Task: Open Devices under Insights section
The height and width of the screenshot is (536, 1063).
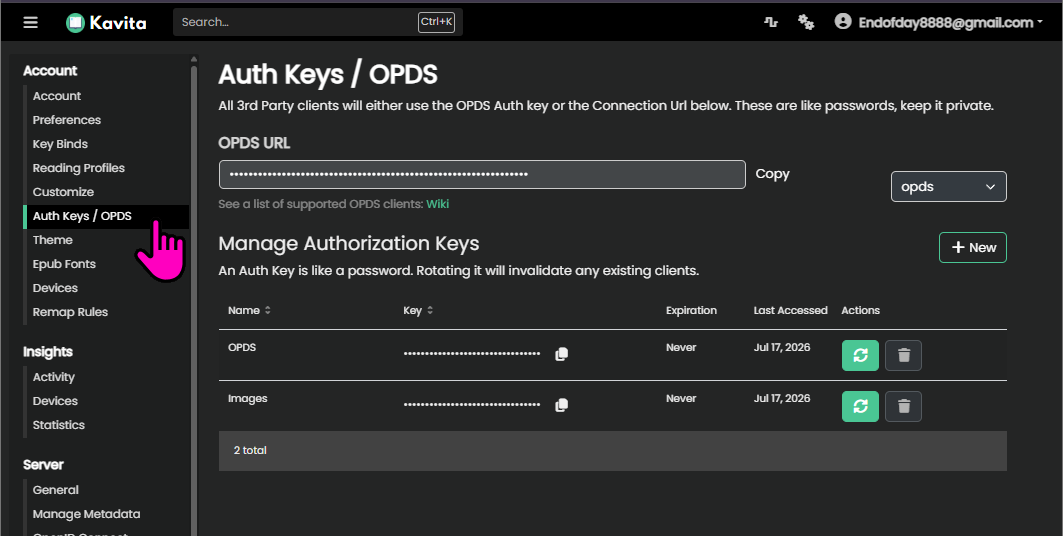Action: pos(55,401)
